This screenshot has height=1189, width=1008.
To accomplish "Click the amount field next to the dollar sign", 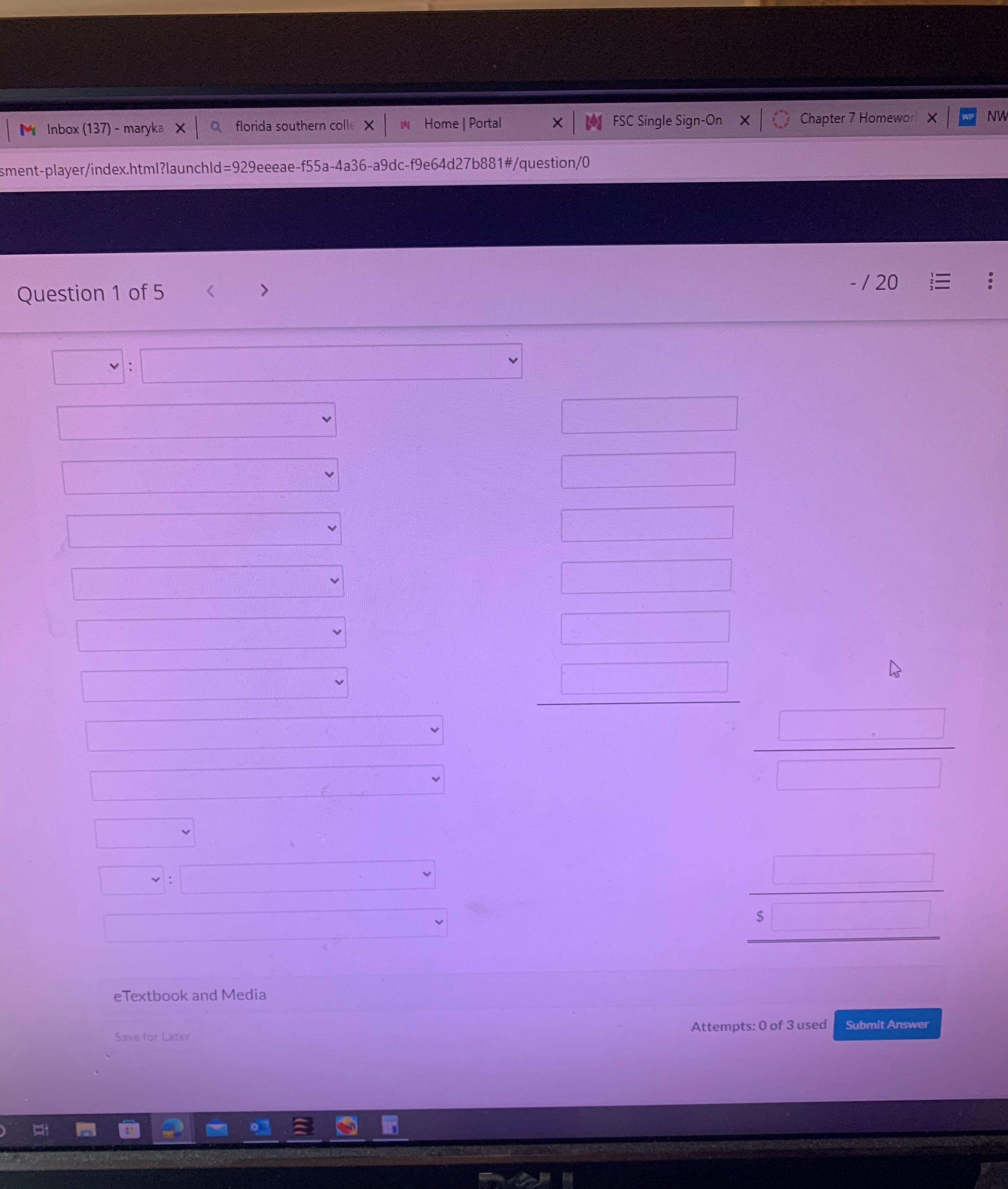I will [850, 915].
